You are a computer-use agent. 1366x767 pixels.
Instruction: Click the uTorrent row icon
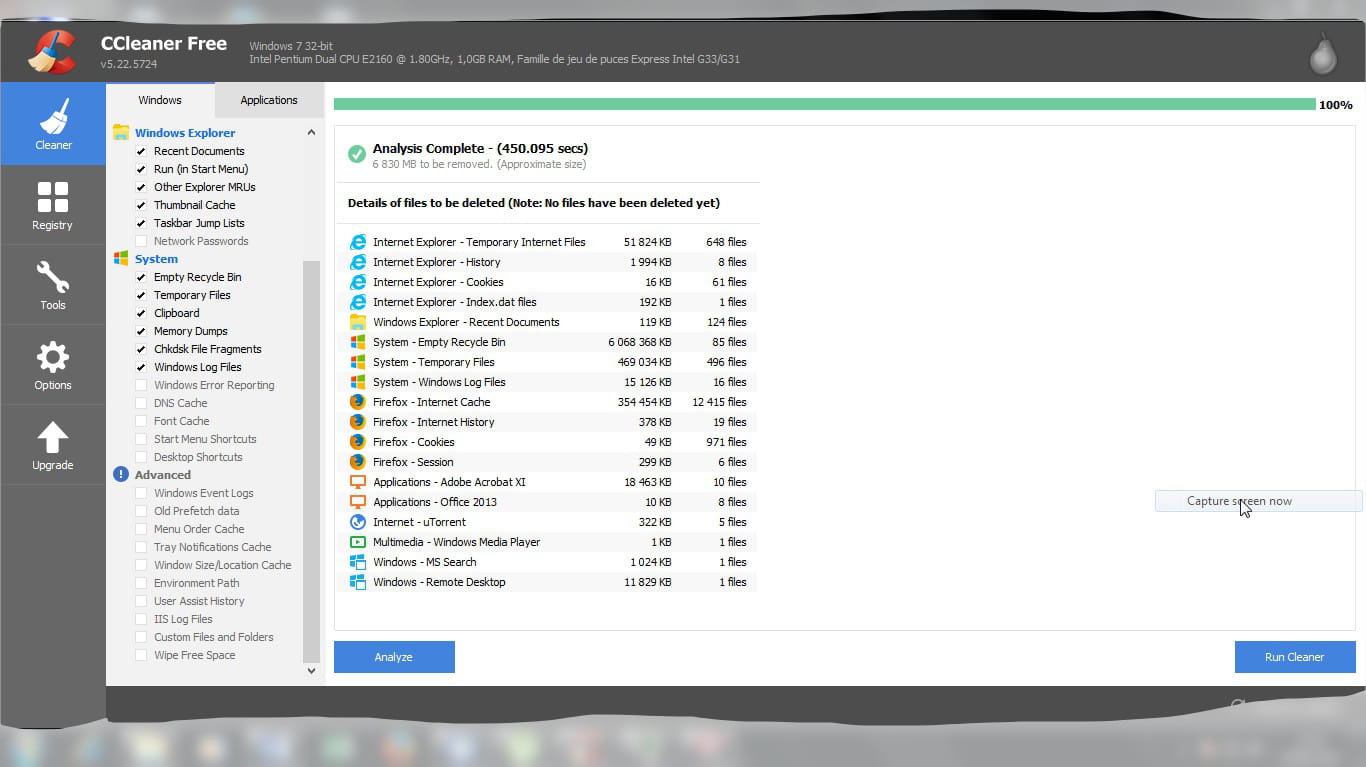click(358, 522)
